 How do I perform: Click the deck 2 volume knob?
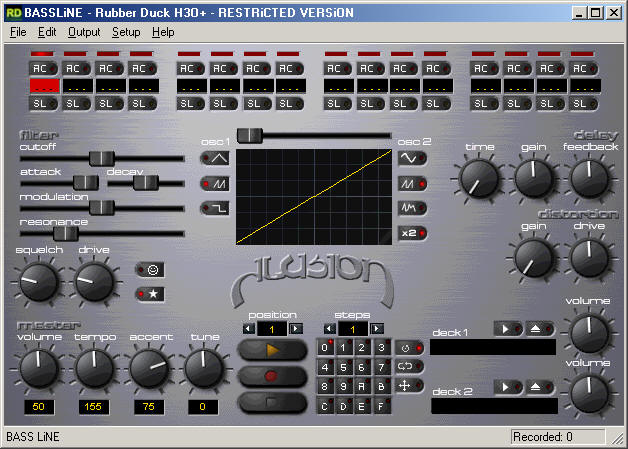(590, 395)
